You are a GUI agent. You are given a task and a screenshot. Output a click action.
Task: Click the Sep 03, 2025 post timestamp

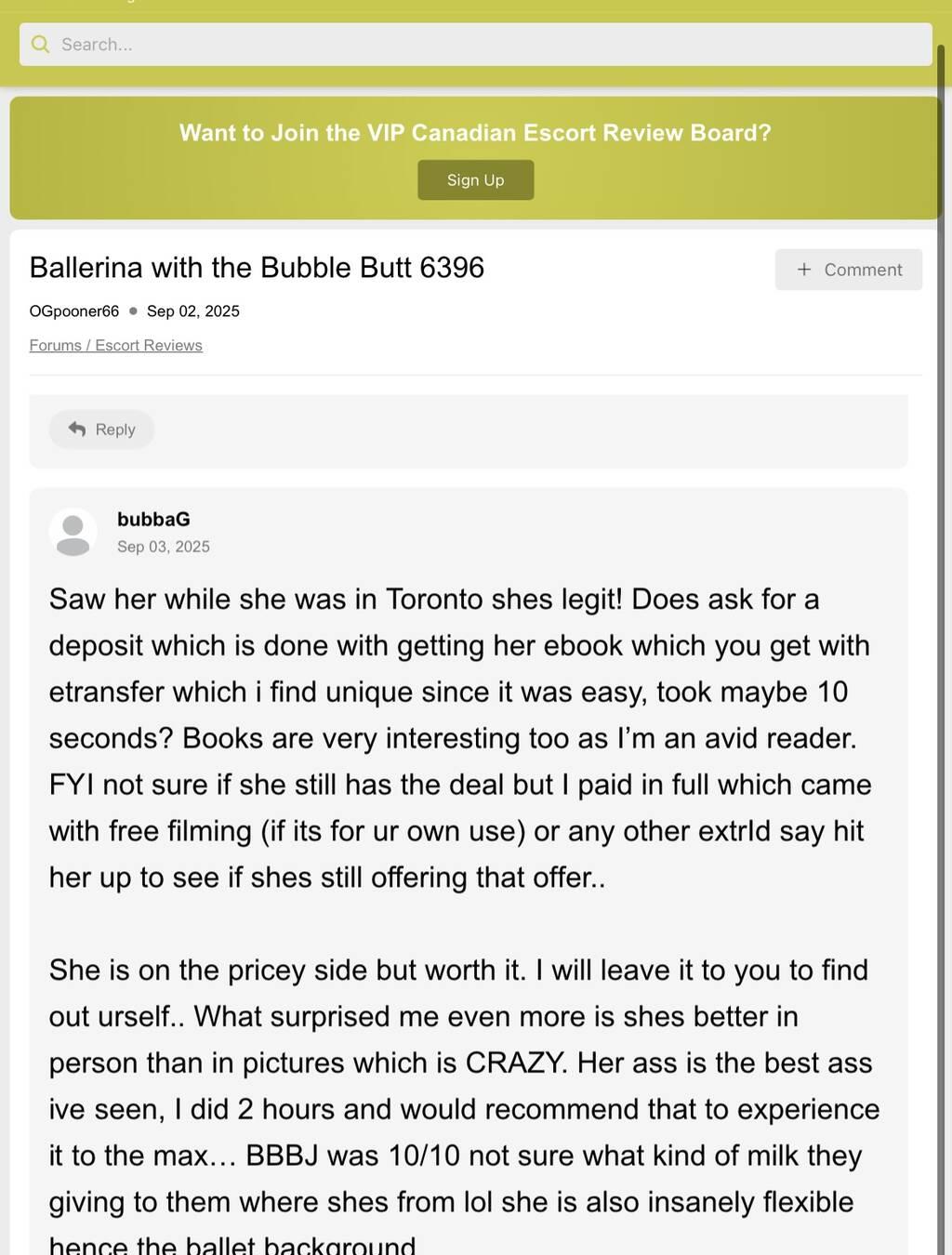tap(164, 547)
